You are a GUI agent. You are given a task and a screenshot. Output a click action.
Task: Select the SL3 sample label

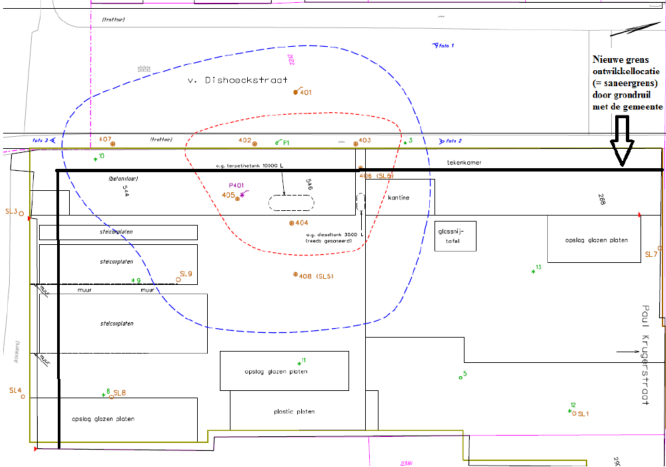tap(11, 211)
